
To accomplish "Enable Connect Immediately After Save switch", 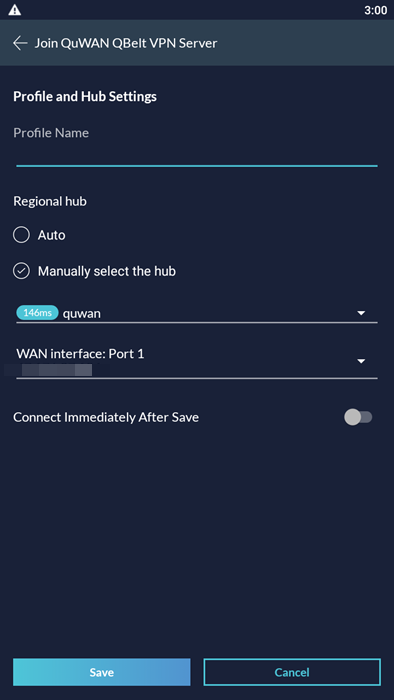I will [x=358, y=417].
